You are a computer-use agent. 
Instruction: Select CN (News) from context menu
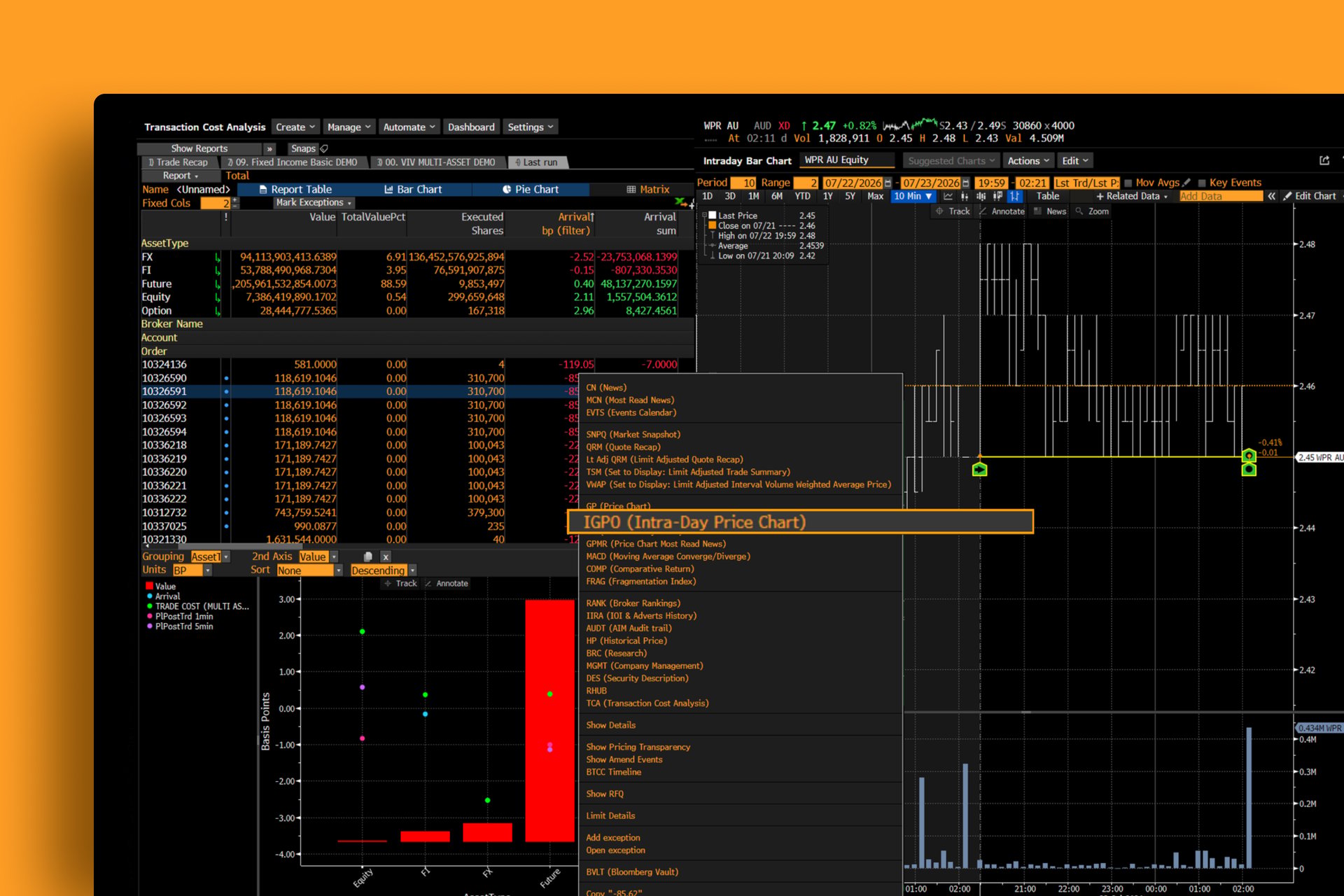606,388
